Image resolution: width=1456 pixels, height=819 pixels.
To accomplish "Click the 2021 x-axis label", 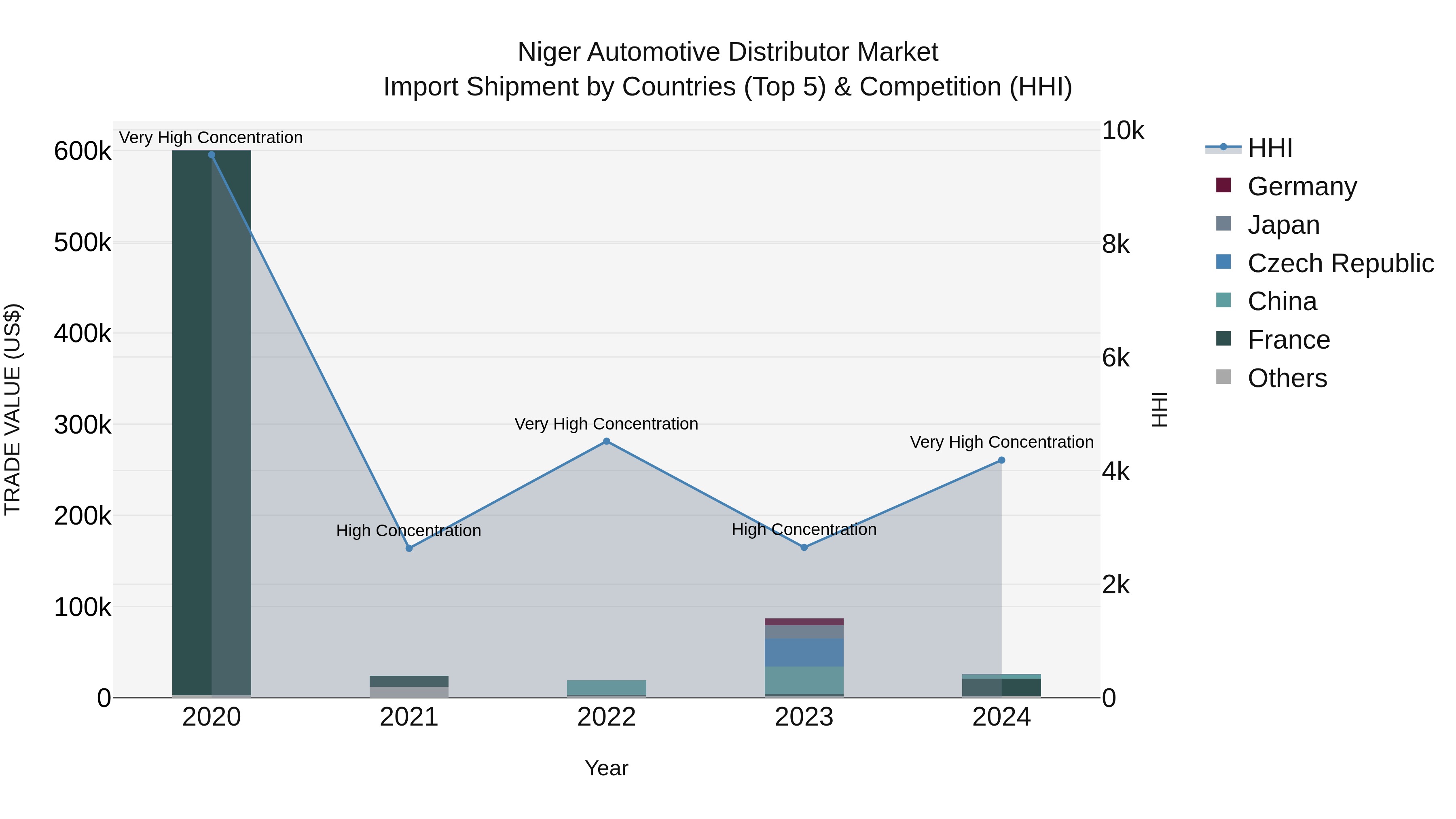I will 409,717.
